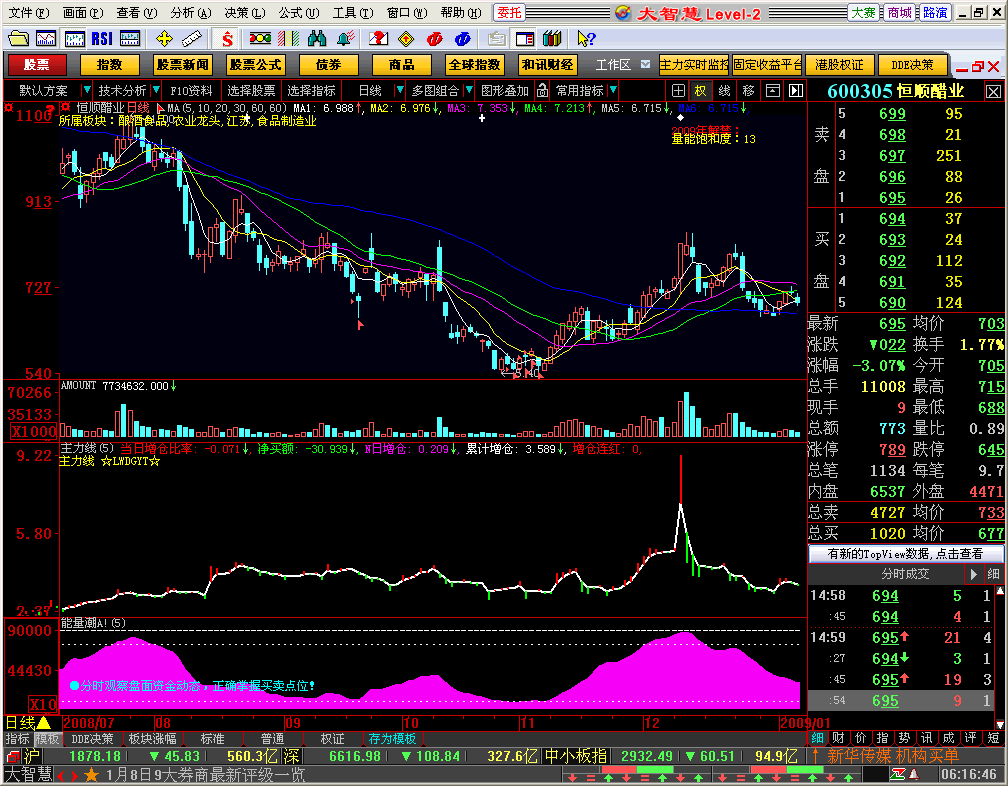Click the news headline 1月8日9大券商最新评级一览
The image size is (1008, 786).
[205, 775]
